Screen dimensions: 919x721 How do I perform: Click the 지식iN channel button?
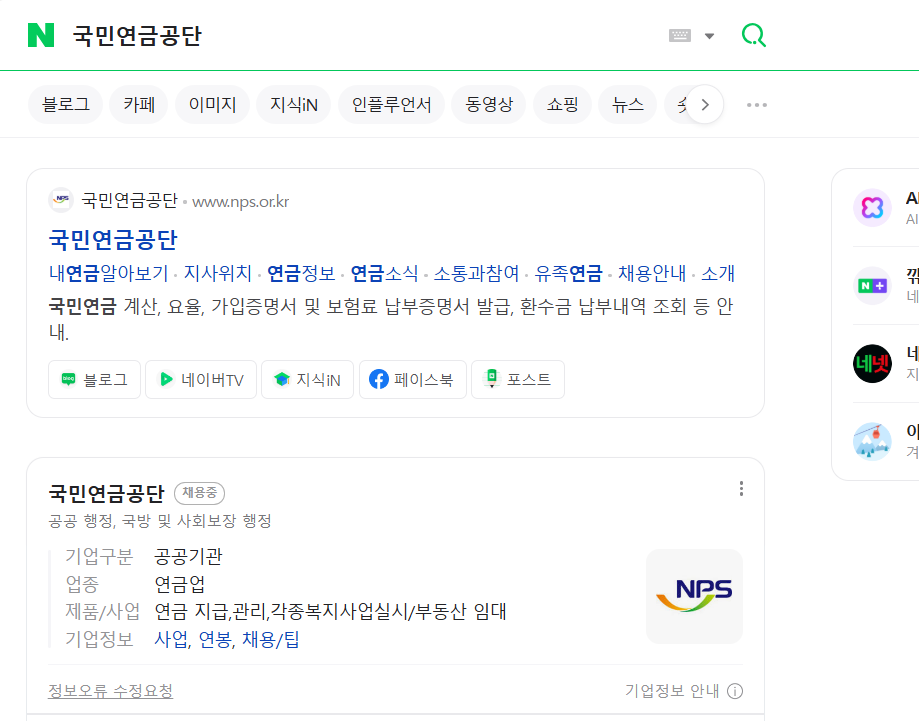click(307, 380)
